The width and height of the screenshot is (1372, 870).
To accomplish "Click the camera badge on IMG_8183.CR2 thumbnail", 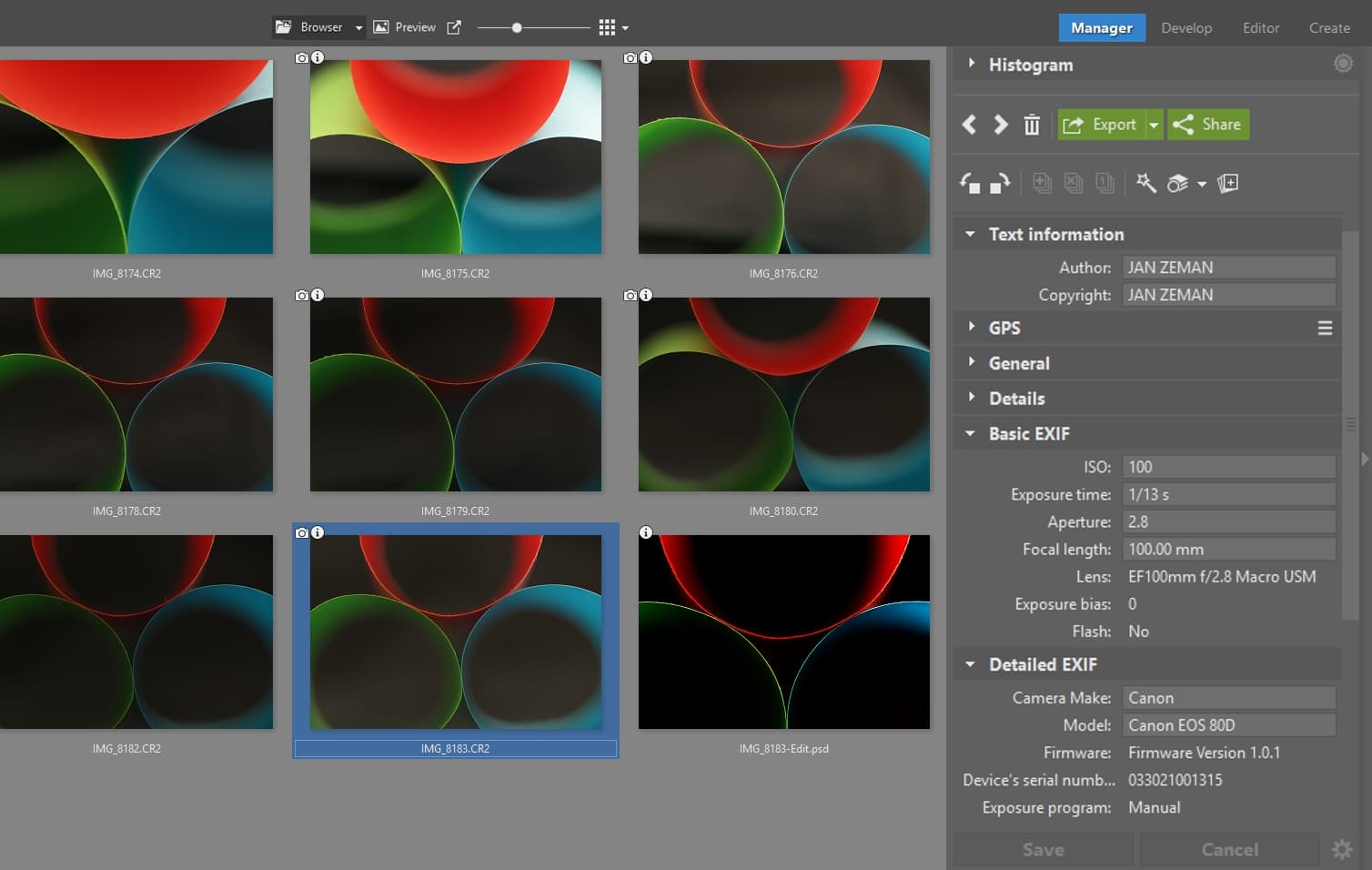I will click(x=303, y=532).
